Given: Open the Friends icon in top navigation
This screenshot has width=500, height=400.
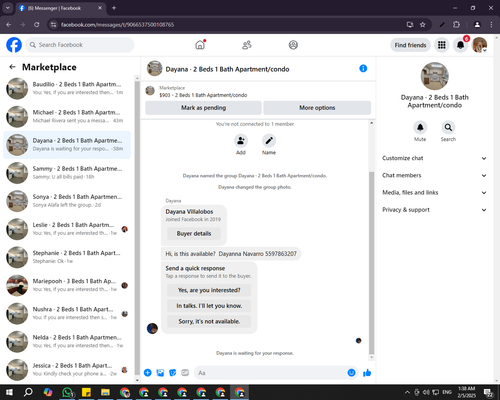Looking at the screenshot, I should click(x=247, y=45).
